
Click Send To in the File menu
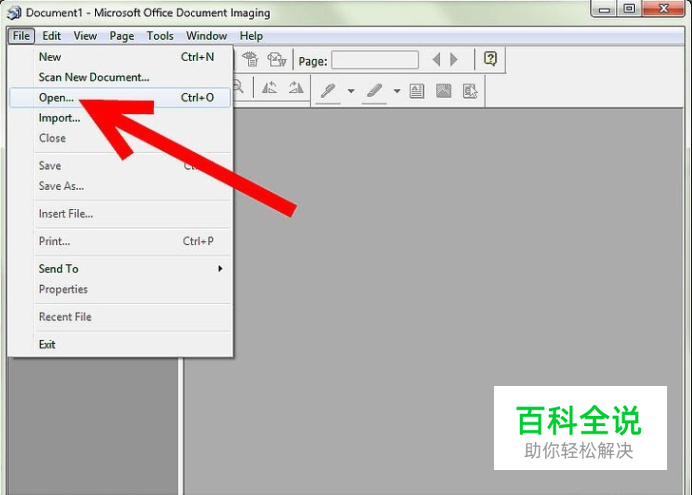point(120,269)
